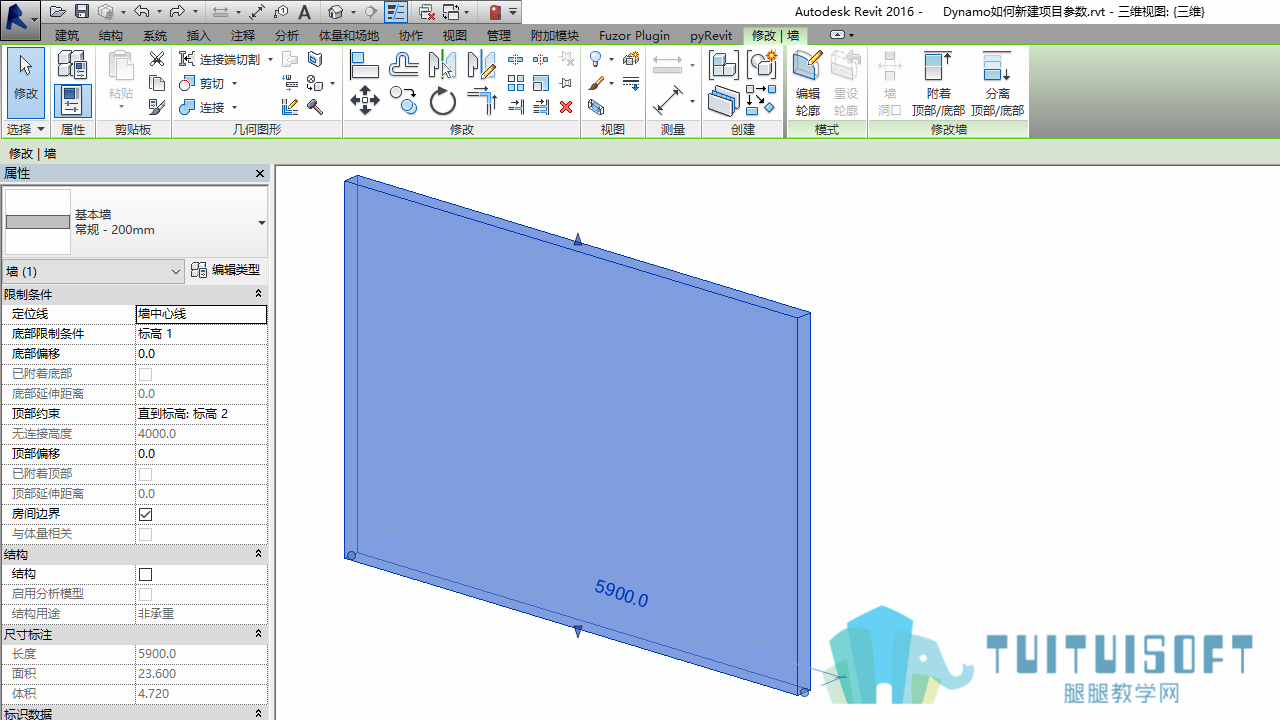1280x720 pixels.
Task: Click the Mirror - Draw Axis tool
Action: 481,65
